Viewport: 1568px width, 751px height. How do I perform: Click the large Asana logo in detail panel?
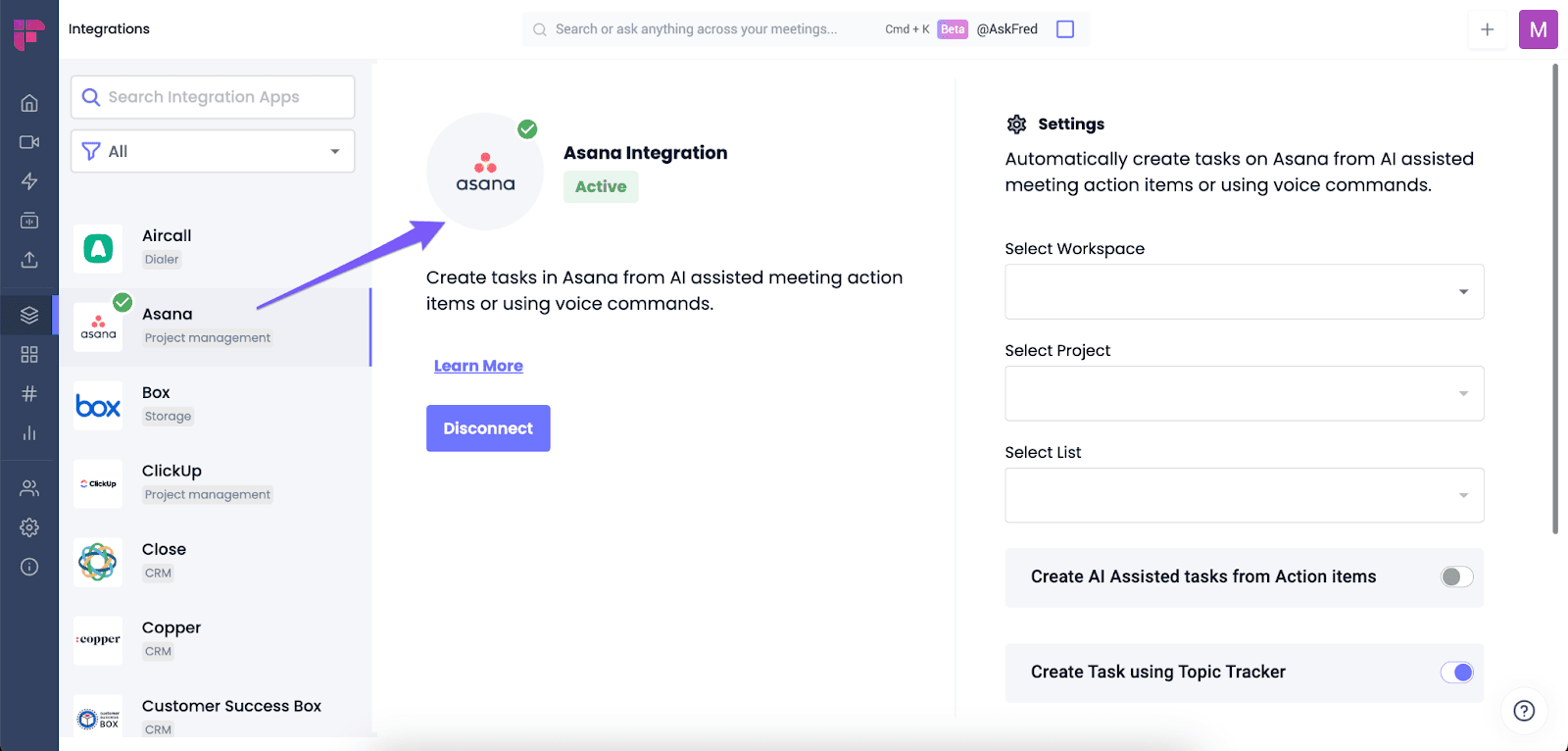[485, 172]
